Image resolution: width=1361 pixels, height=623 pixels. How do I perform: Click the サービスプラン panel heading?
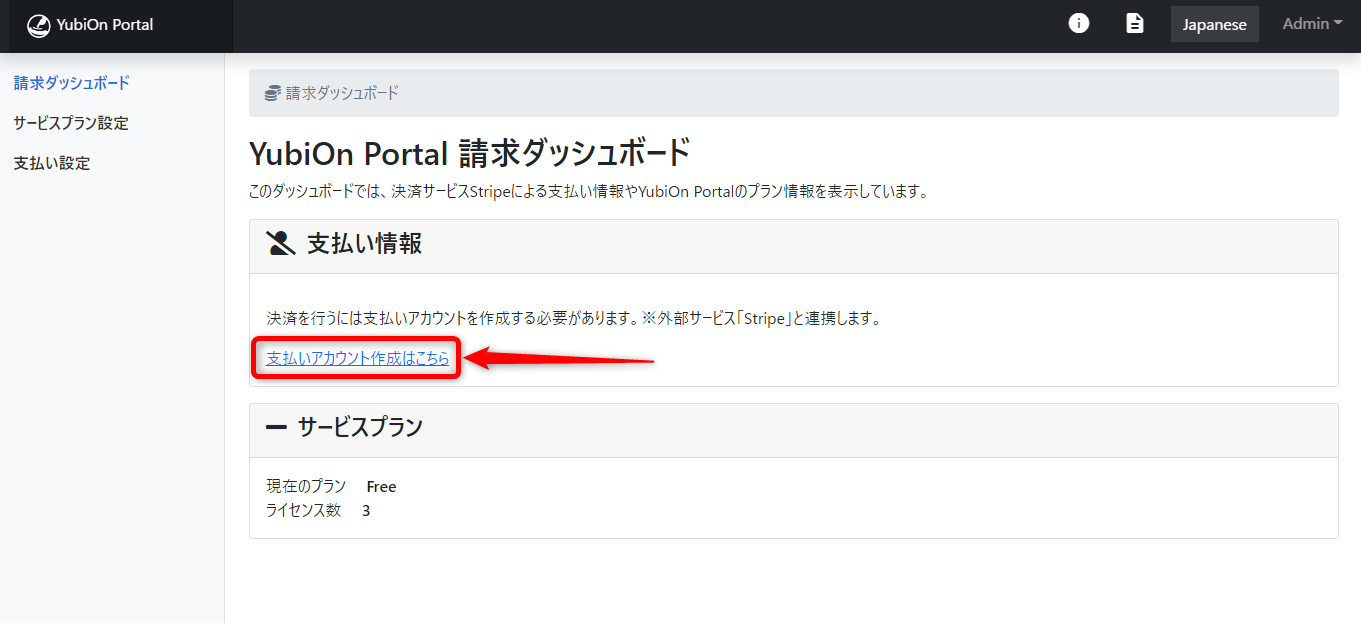(360, 428)
